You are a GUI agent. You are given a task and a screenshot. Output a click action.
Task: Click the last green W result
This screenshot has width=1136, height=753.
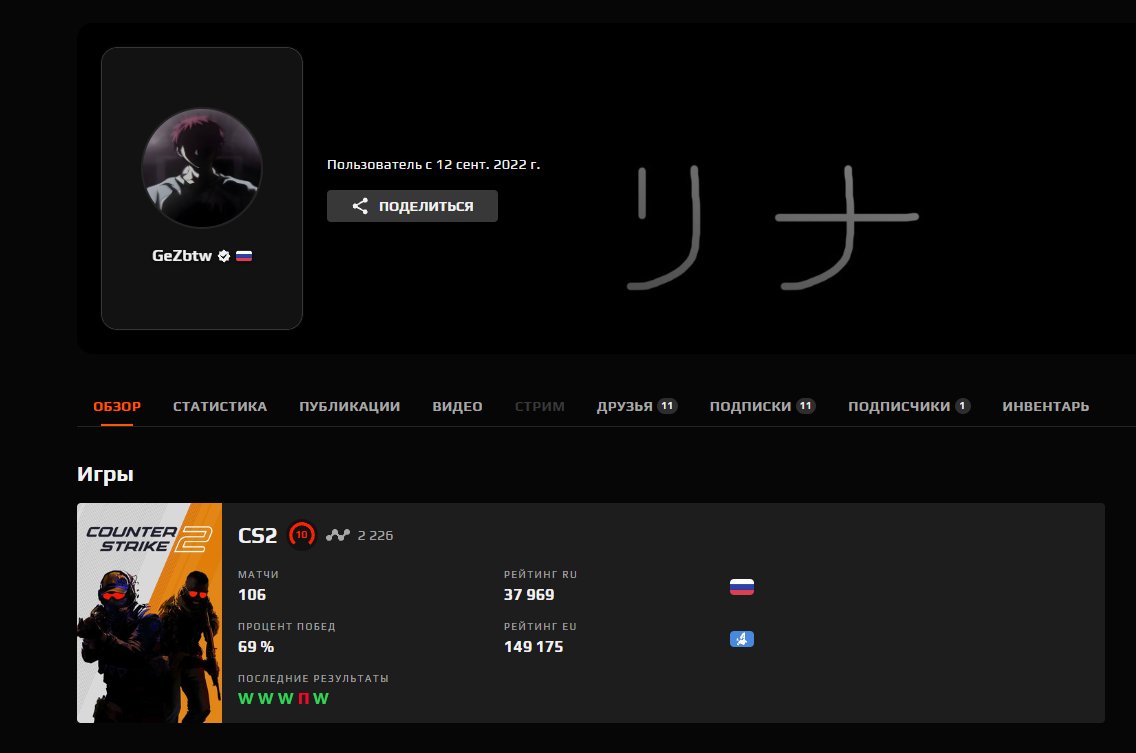tap(320, 698)
